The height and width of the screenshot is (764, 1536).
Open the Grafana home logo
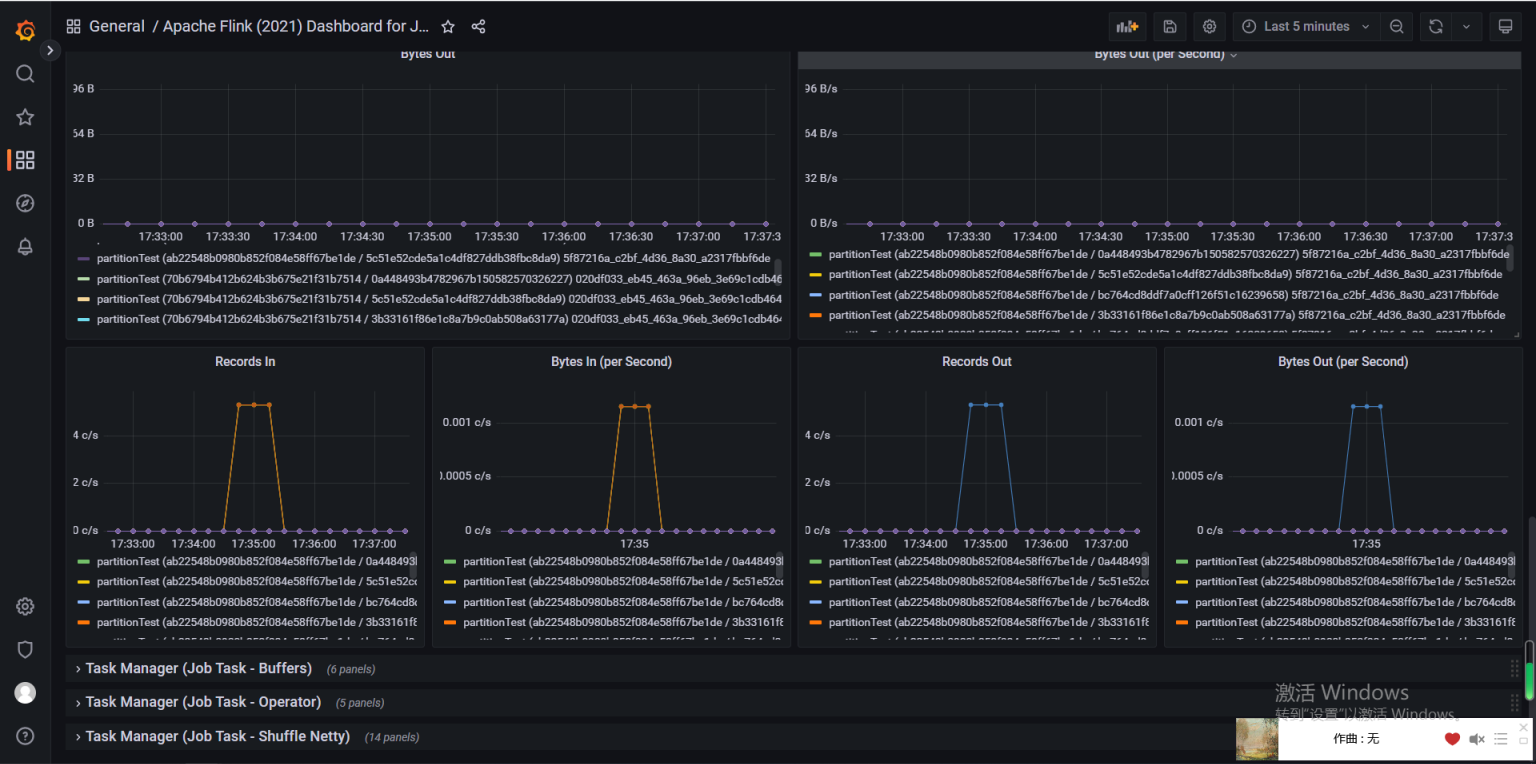pyautogui.click(x=26, y=30)
